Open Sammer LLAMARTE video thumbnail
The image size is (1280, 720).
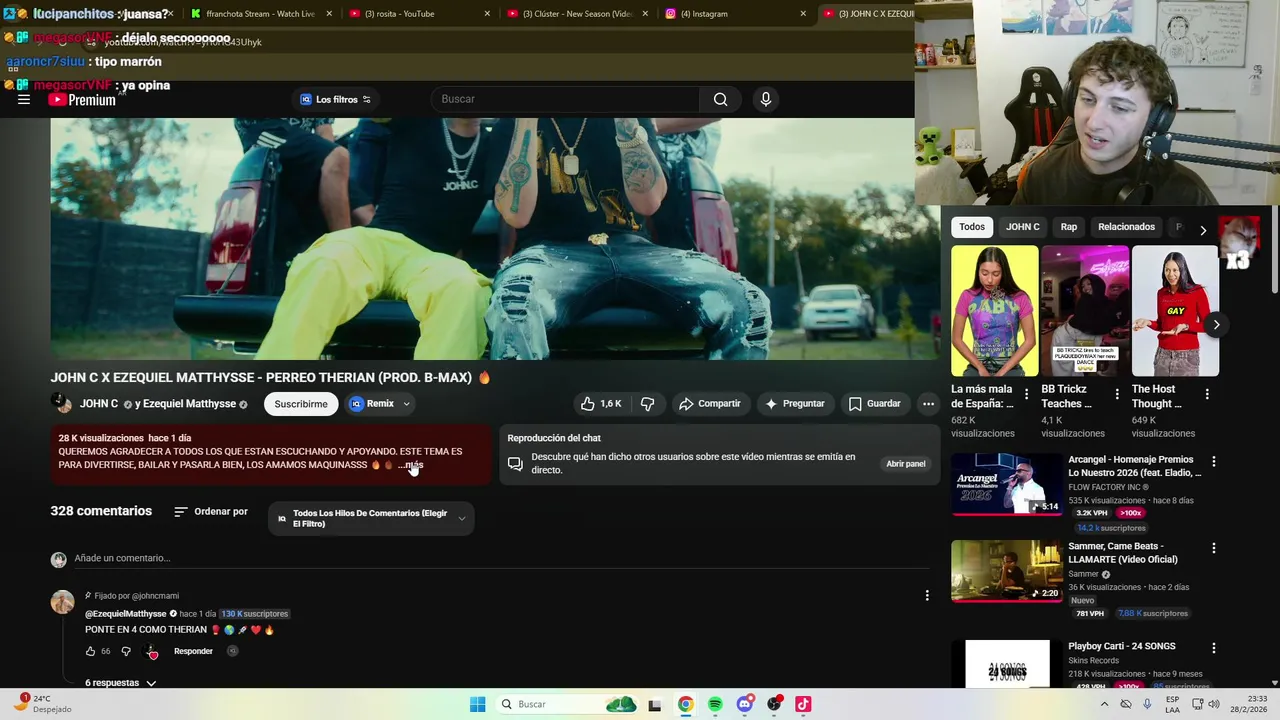[1007, 571]
